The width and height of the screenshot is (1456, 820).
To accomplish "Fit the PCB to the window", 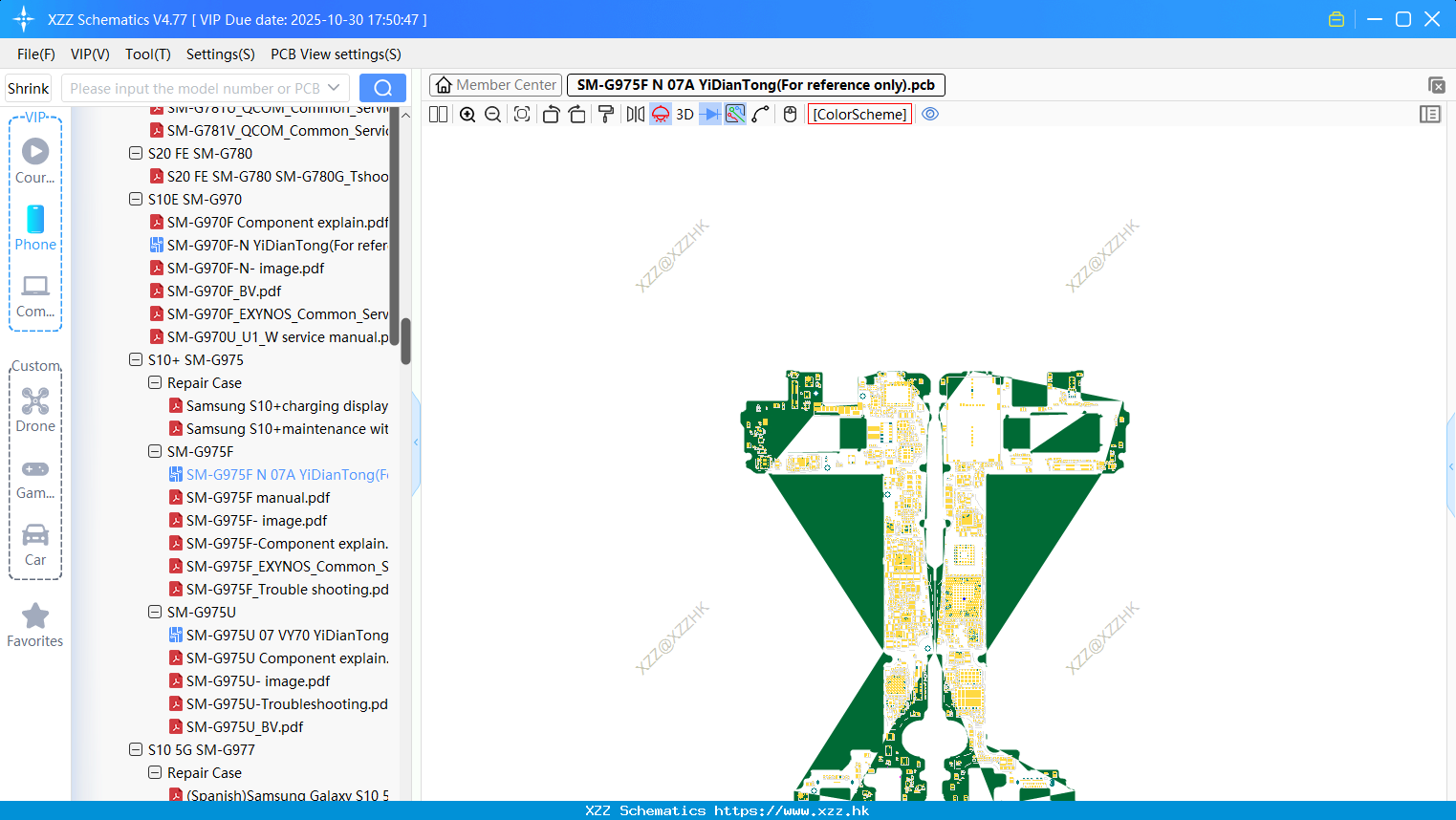I will tap(522, 115).
